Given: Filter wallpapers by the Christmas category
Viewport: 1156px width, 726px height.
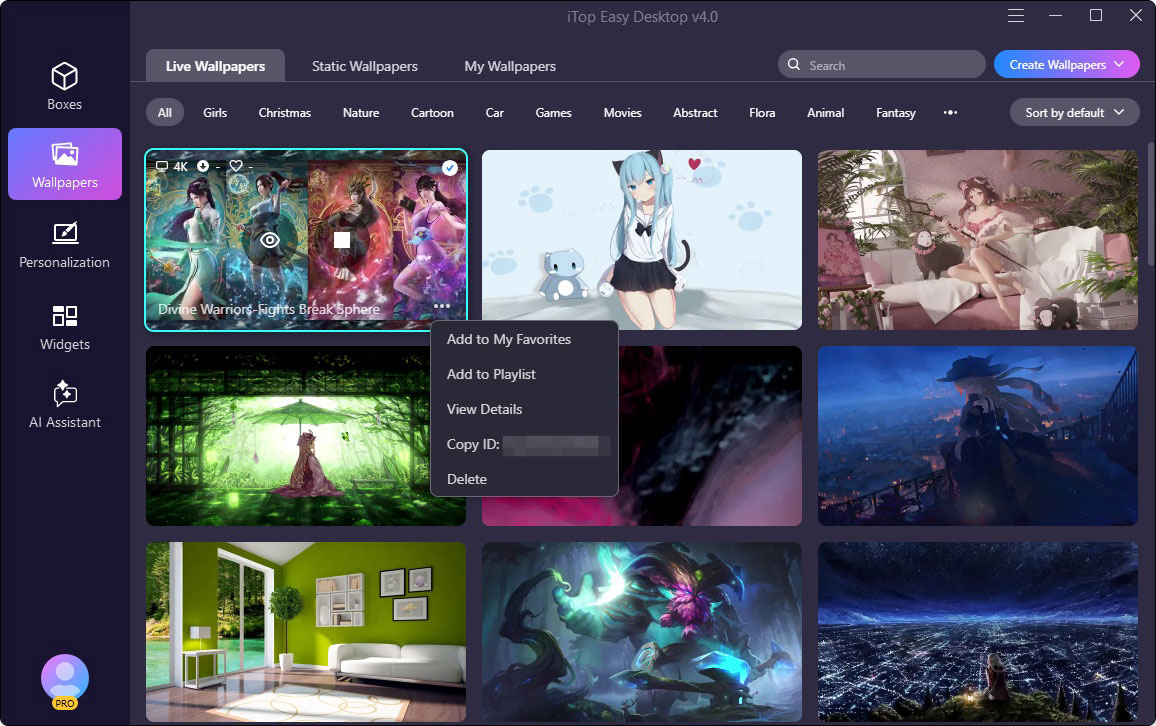Looking at the screenshot, I should click(x=285, y=113).
